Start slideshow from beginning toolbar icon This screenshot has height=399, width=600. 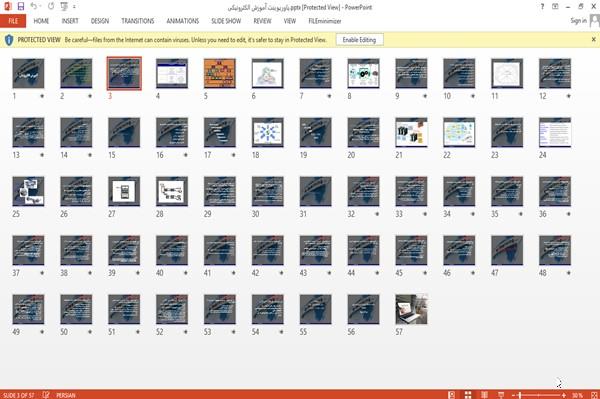64,7
